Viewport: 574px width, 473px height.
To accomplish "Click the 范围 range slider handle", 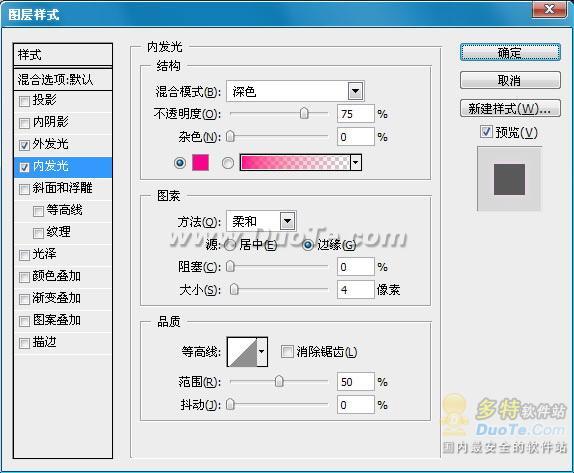I will (279, 381).
